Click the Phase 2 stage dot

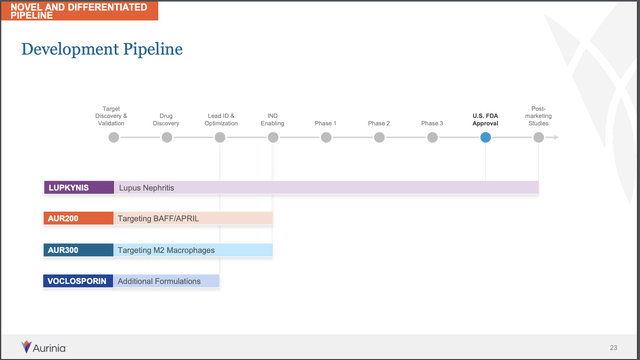(379, 138)
